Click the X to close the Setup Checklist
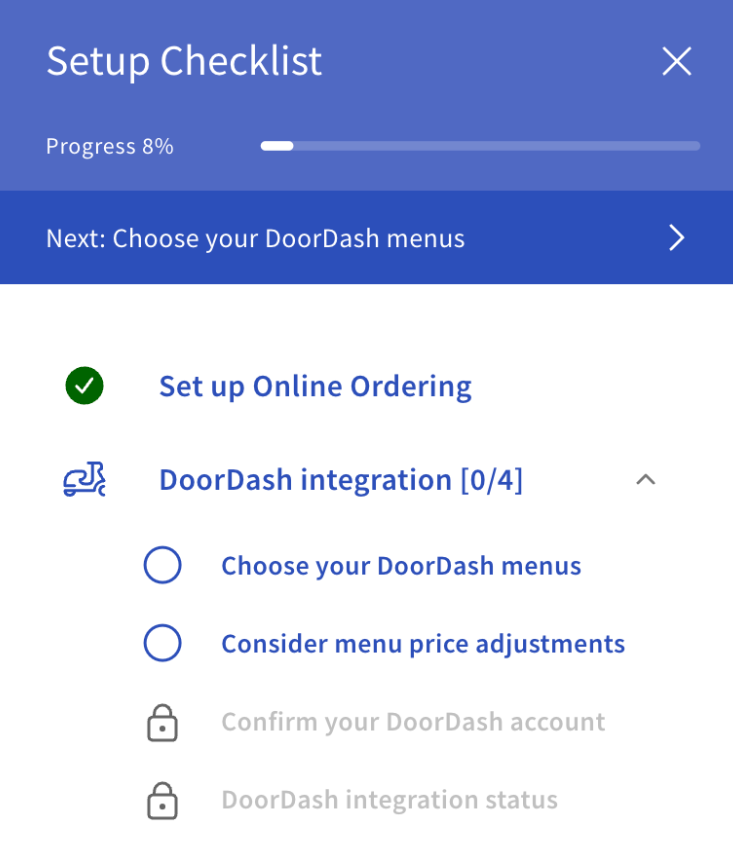The height and width of the screenshot is (845, 733). coord(677,61)
